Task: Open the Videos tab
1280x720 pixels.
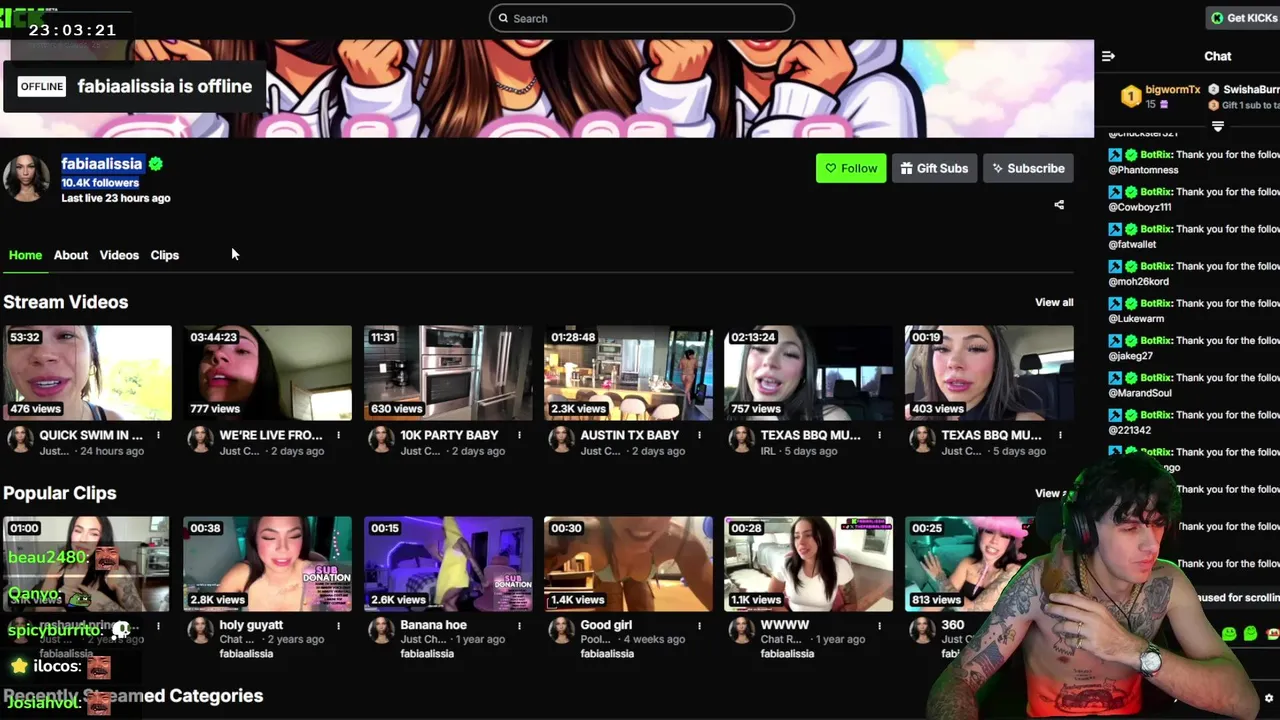Action: (119, 255)
